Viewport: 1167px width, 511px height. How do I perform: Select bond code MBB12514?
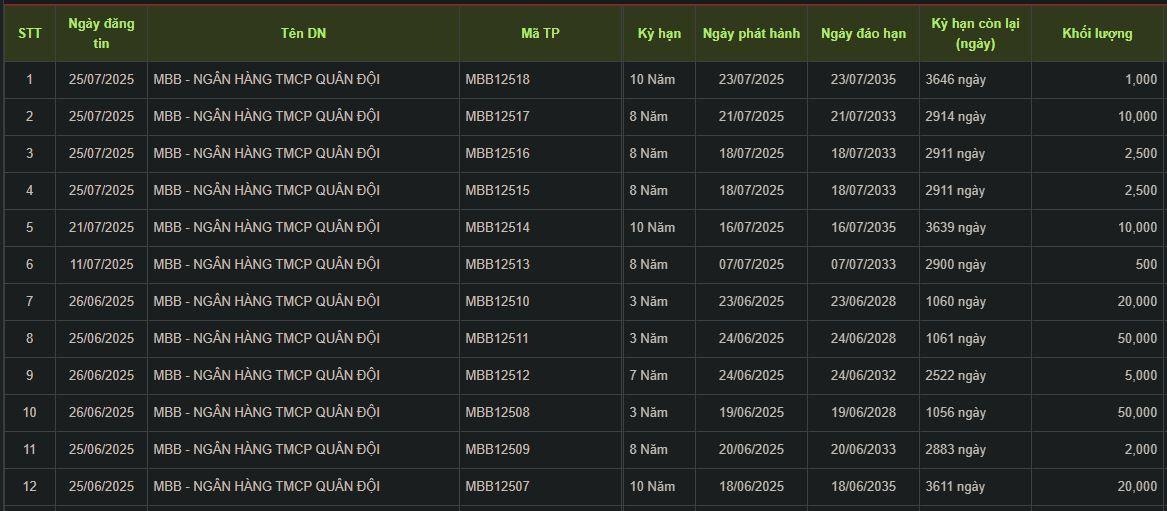[x=498, y=228]
